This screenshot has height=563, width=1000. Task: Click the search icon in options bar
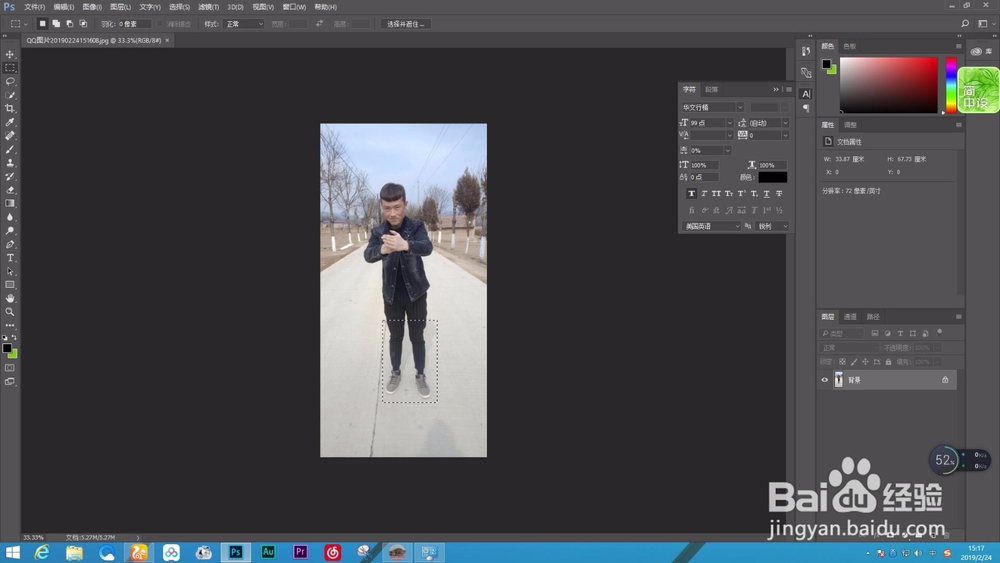965,24
